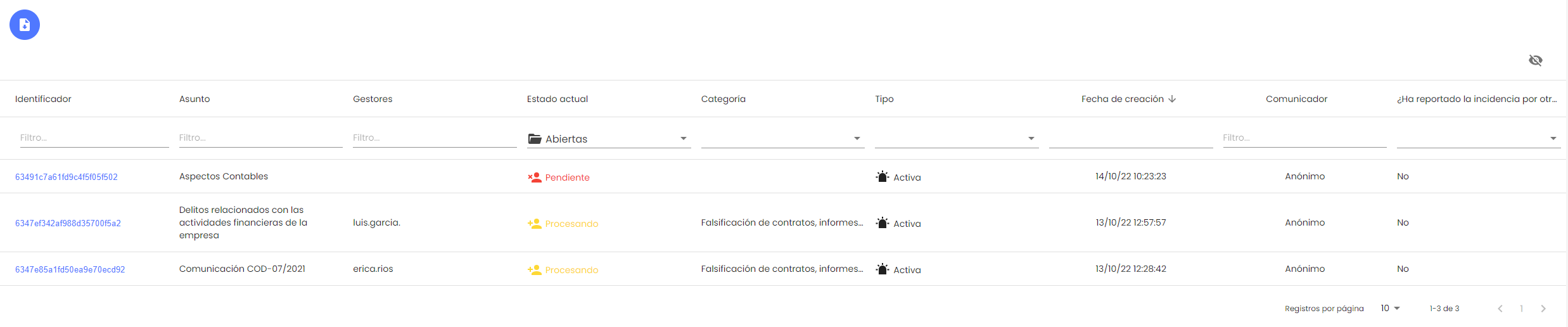Open the reported-by-other-means filter dropdown
1568x327 pixels.
(x=1478, y=139)
